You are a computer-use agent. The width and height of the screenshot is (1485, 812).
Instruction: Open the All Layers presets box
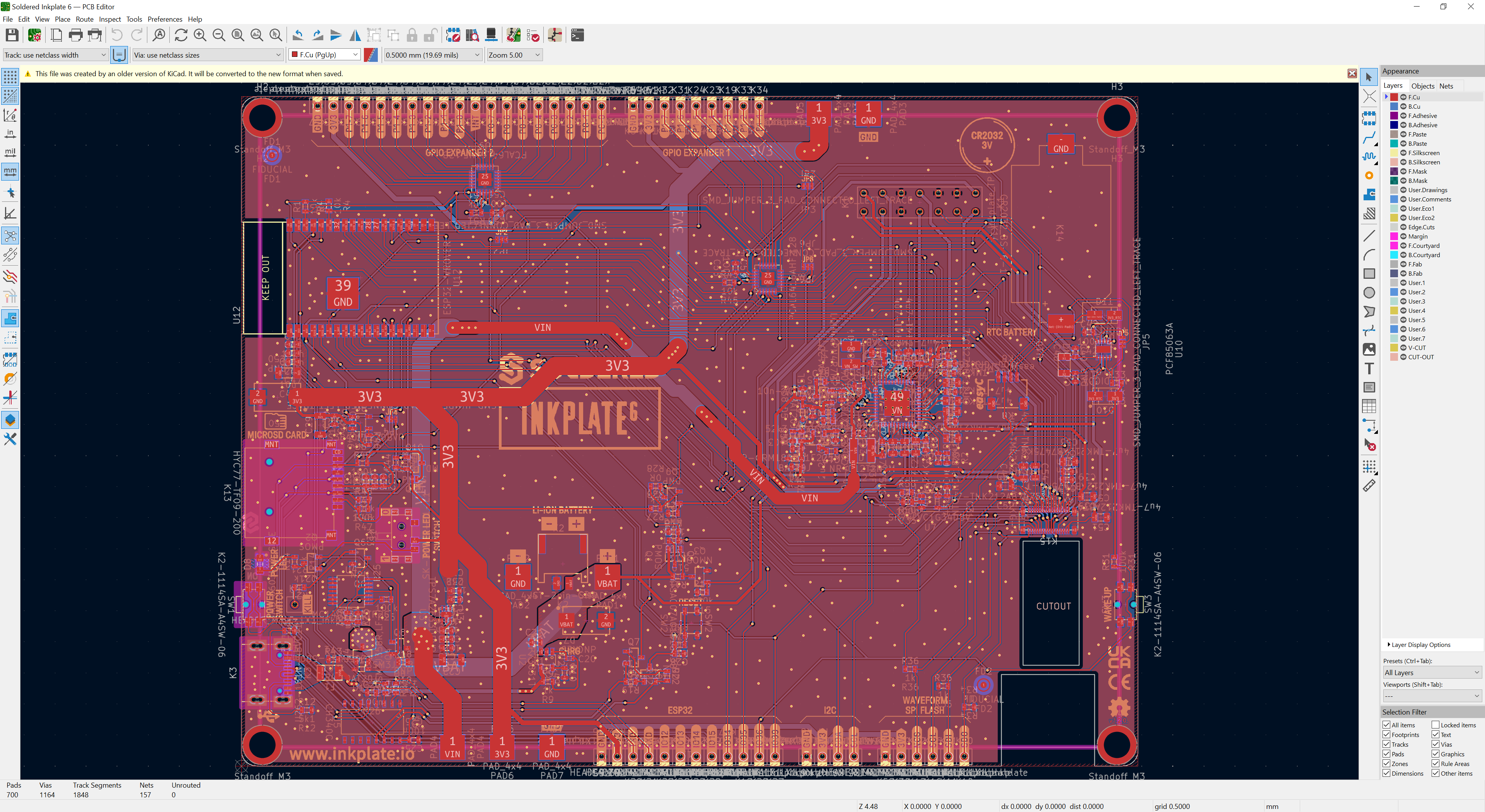[1431, 672]
